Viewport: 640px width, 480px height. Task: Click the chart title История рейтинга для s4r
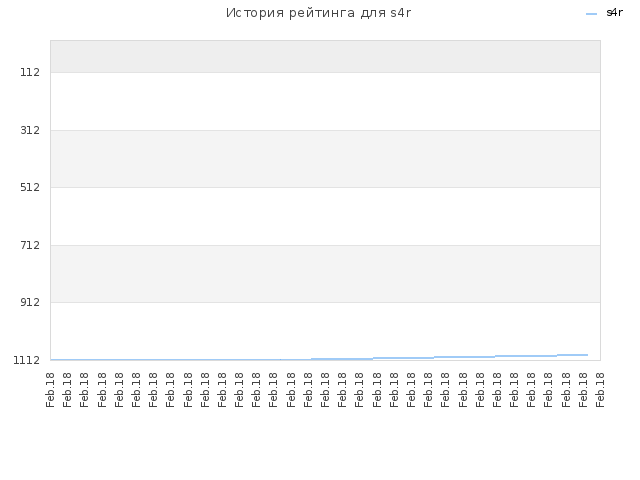tap(318, 13)
